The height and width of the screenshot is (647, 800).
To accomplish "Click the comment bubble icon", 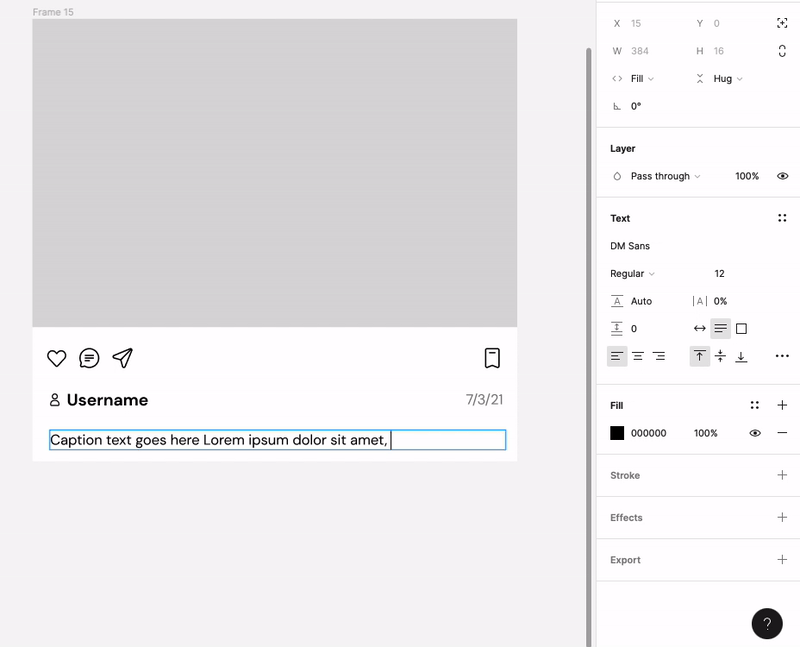I will pyautogui.click(x=89, y=358).
